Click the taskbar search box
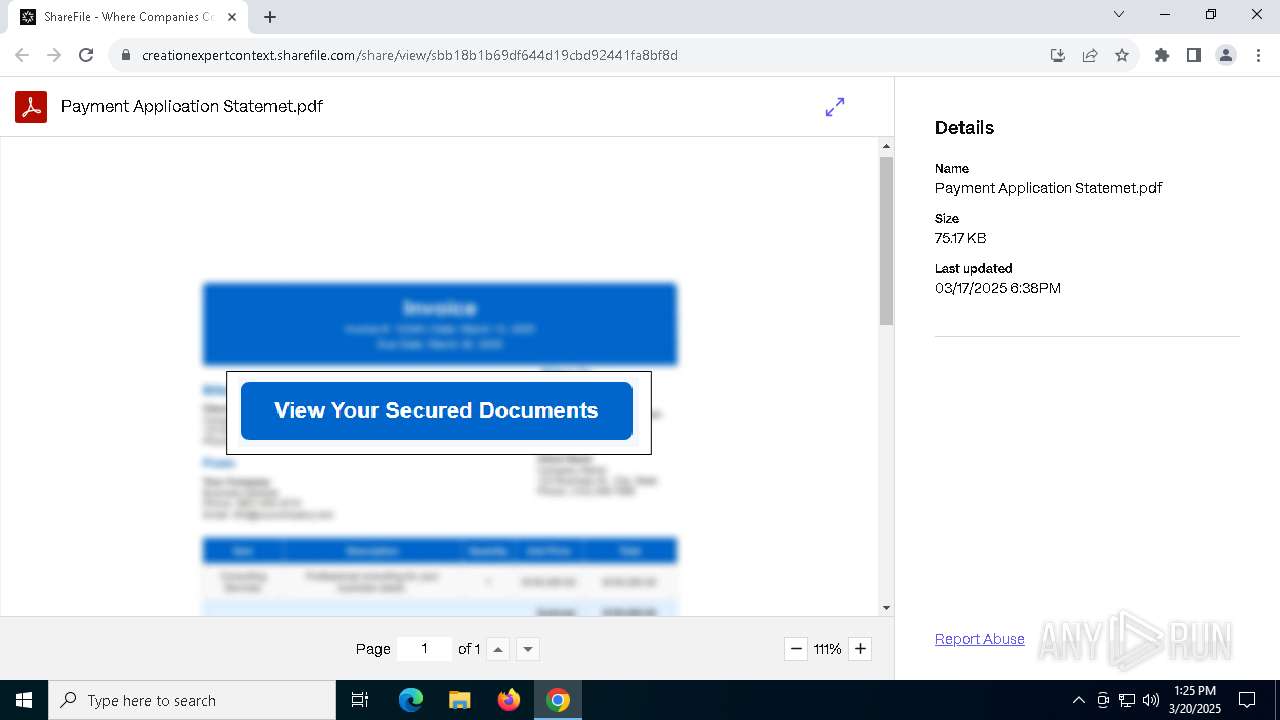Screen dimensions: 1280x720 (x=192, y=700)
